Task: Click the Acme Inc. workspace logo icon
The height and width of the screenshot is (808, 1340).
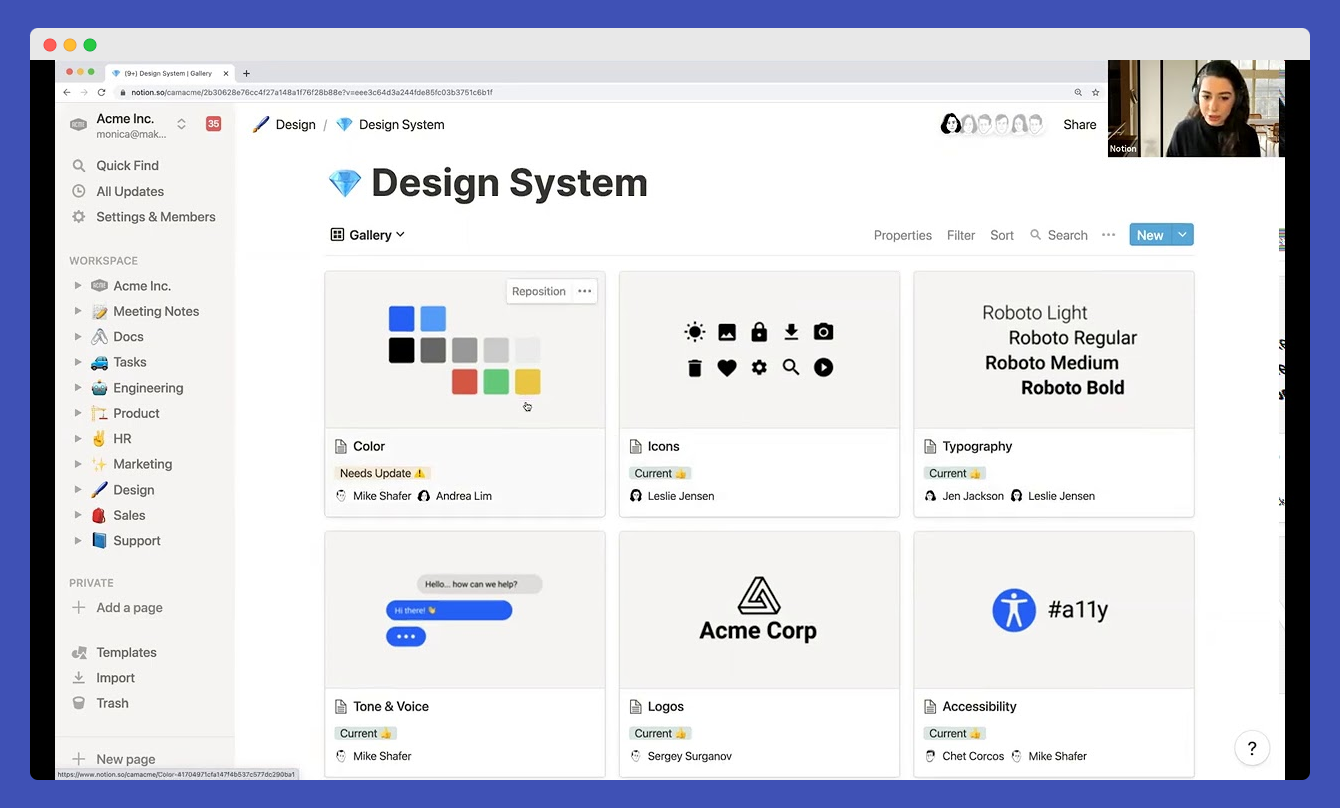Action: tap(78, 125)
